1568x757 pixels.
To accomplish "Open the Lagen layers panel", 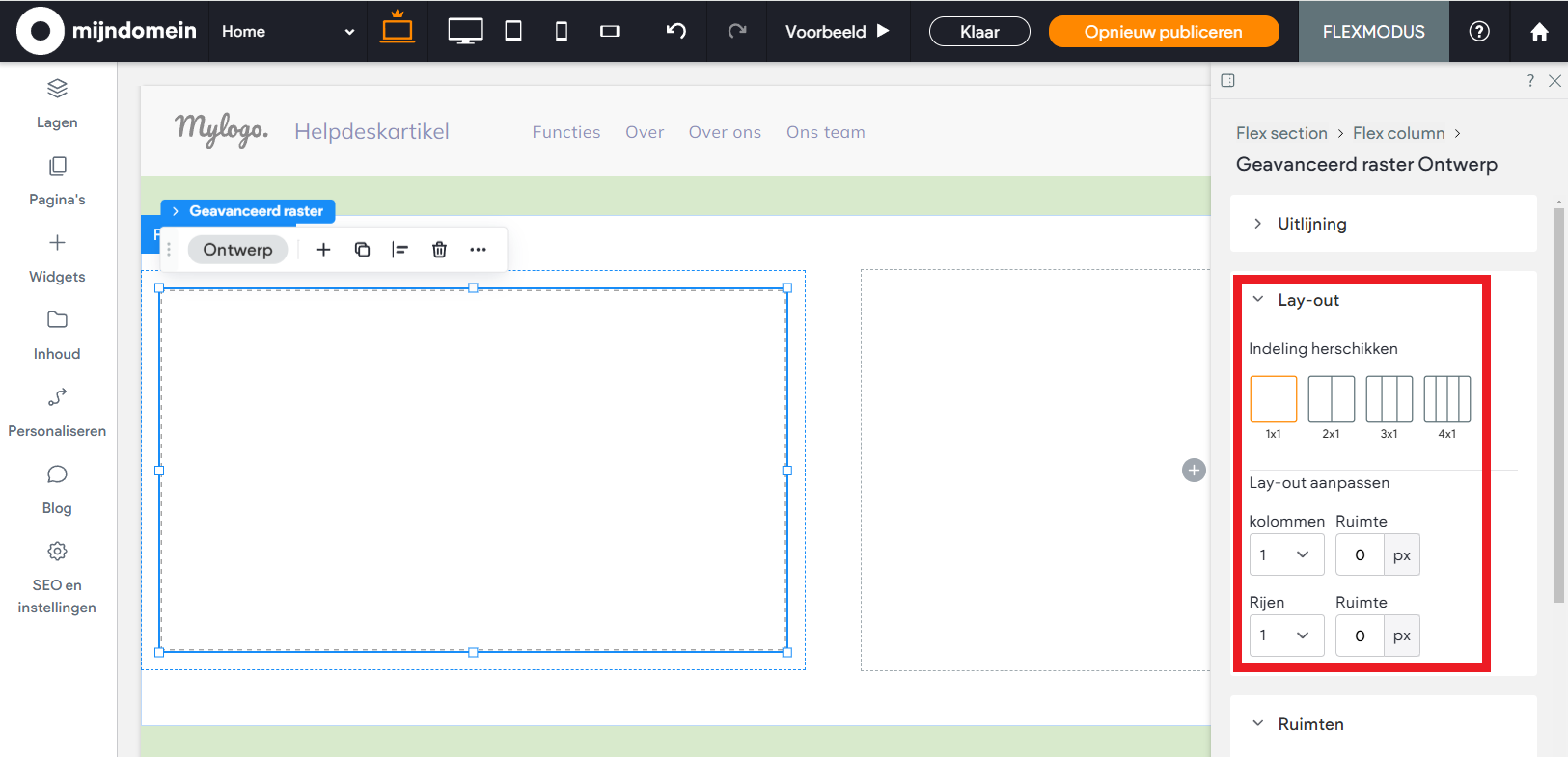I will [x=57, y=103].
